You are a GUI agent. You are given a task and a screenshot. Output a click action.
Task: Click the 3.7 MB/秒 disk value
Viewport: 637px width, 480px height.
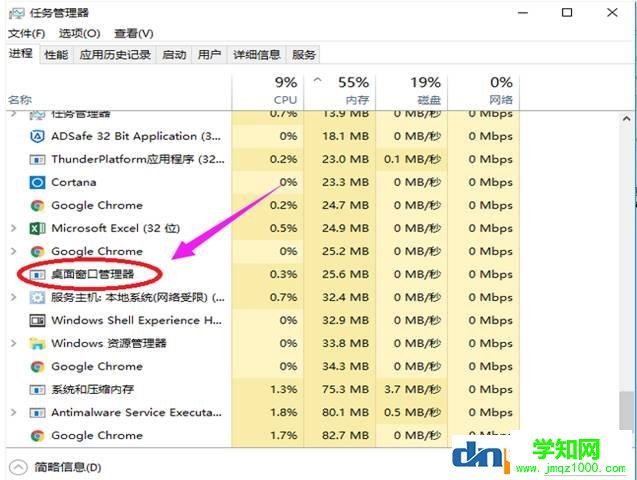pyautogui.click(x=413, y=390)
